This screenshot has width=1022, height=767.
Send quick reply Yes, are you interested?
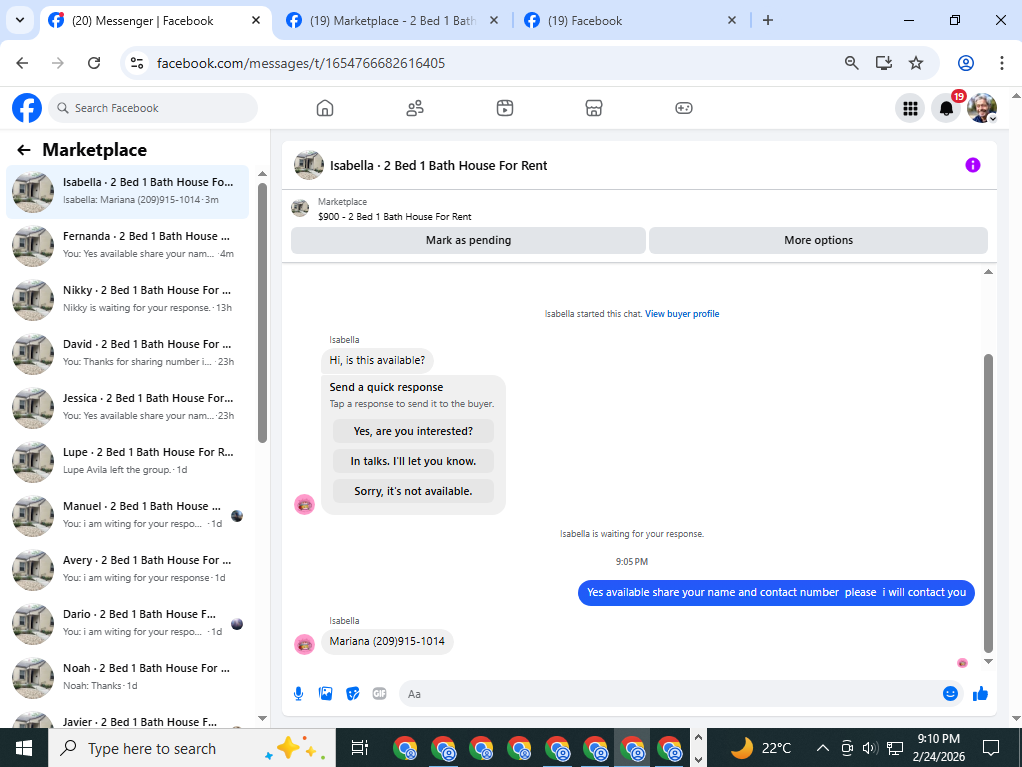[413, 431]
